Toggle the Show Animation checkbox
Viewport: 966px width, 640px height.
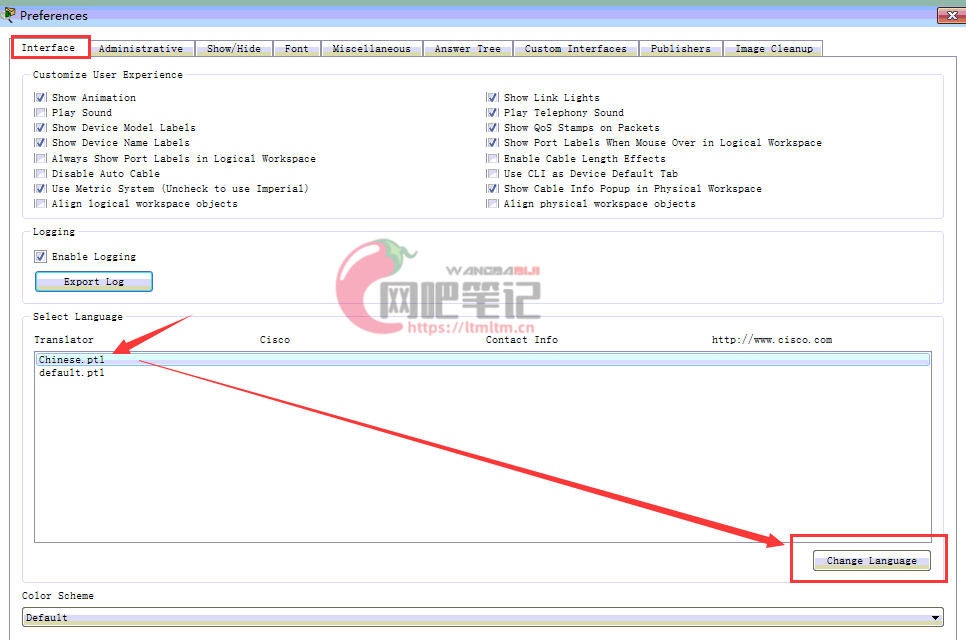click(41, 97)
